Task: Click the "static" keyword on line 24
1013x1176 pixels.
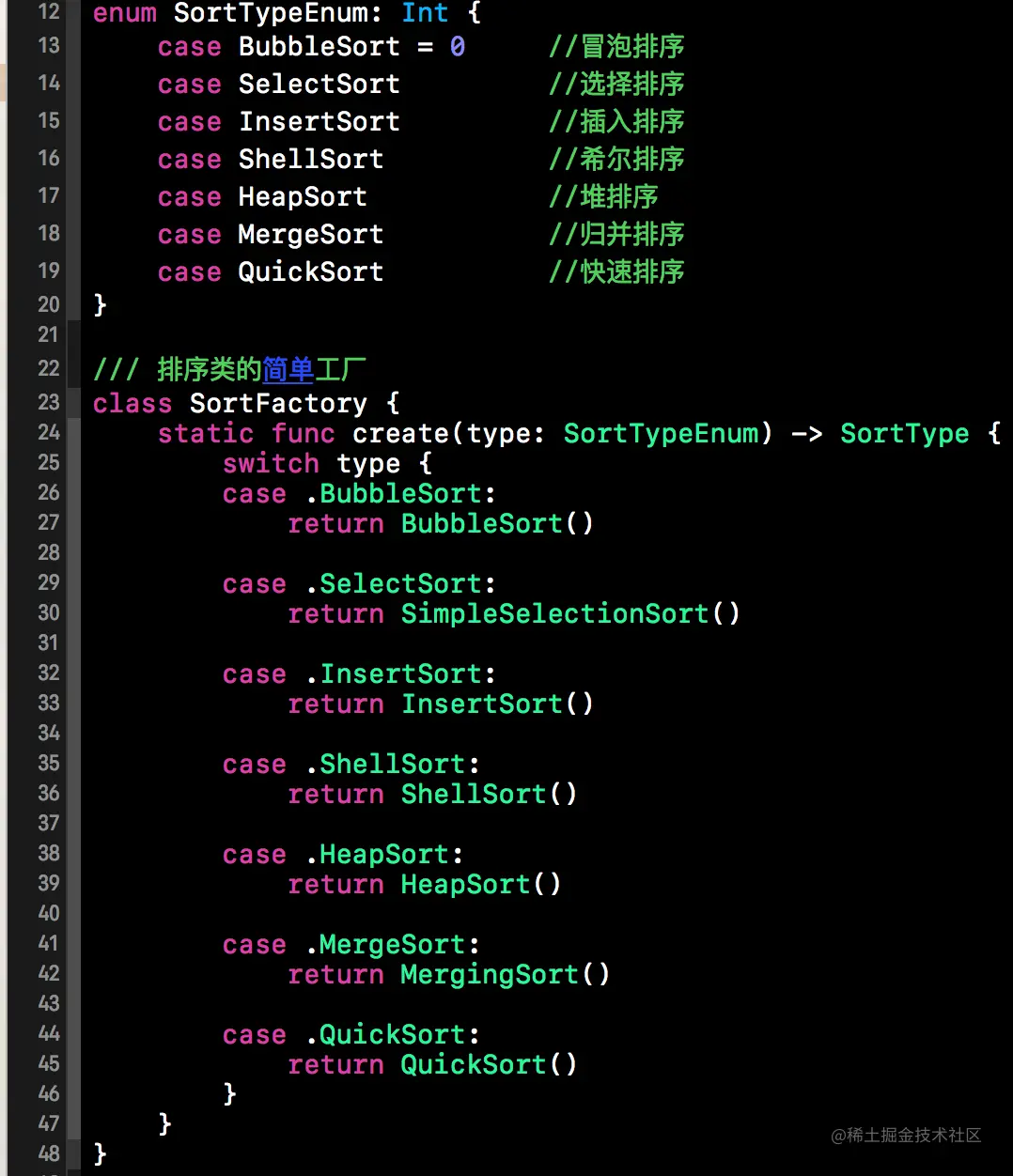Action: pyautogui.click(x=206, y=433)
